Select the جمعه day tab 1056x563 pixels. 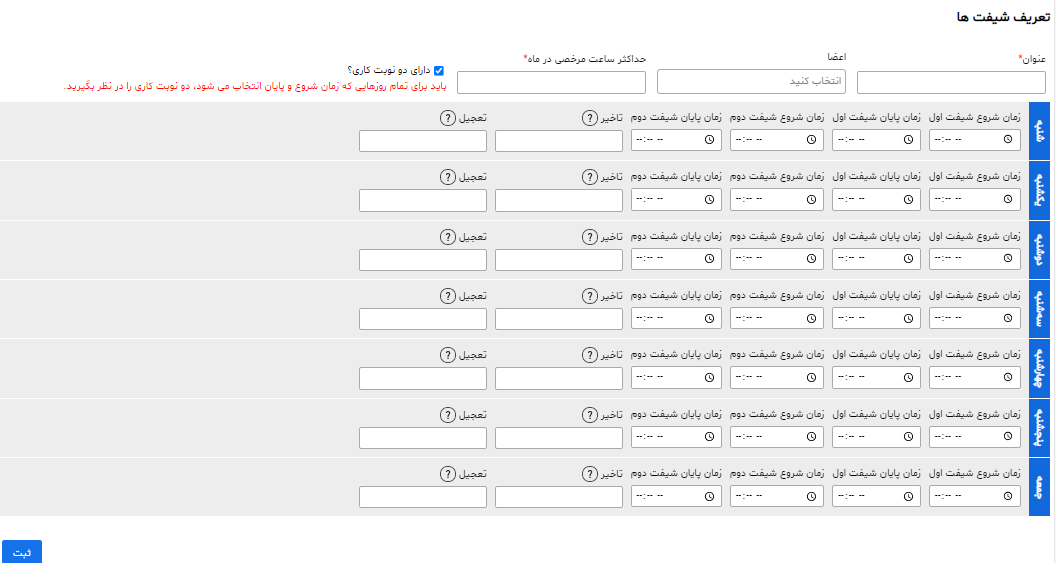(x=1039, y=488)
